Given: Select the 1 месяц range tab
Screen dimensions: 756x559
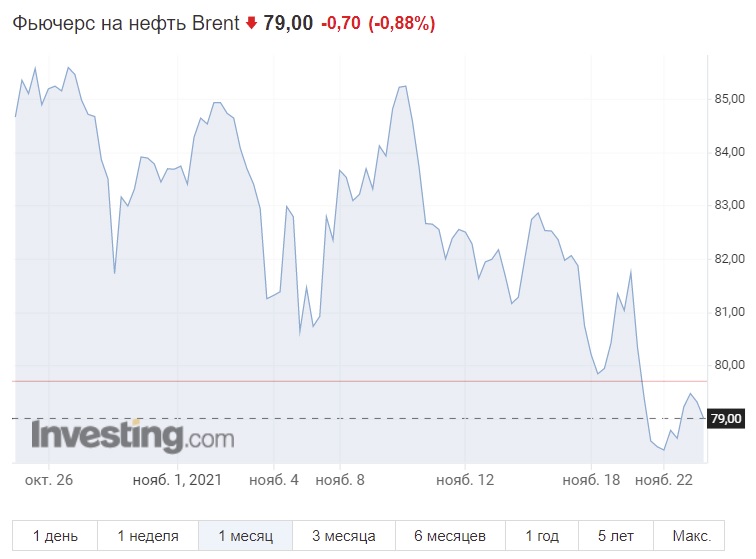Looking at the screenshot, I should tap(245, 535).
